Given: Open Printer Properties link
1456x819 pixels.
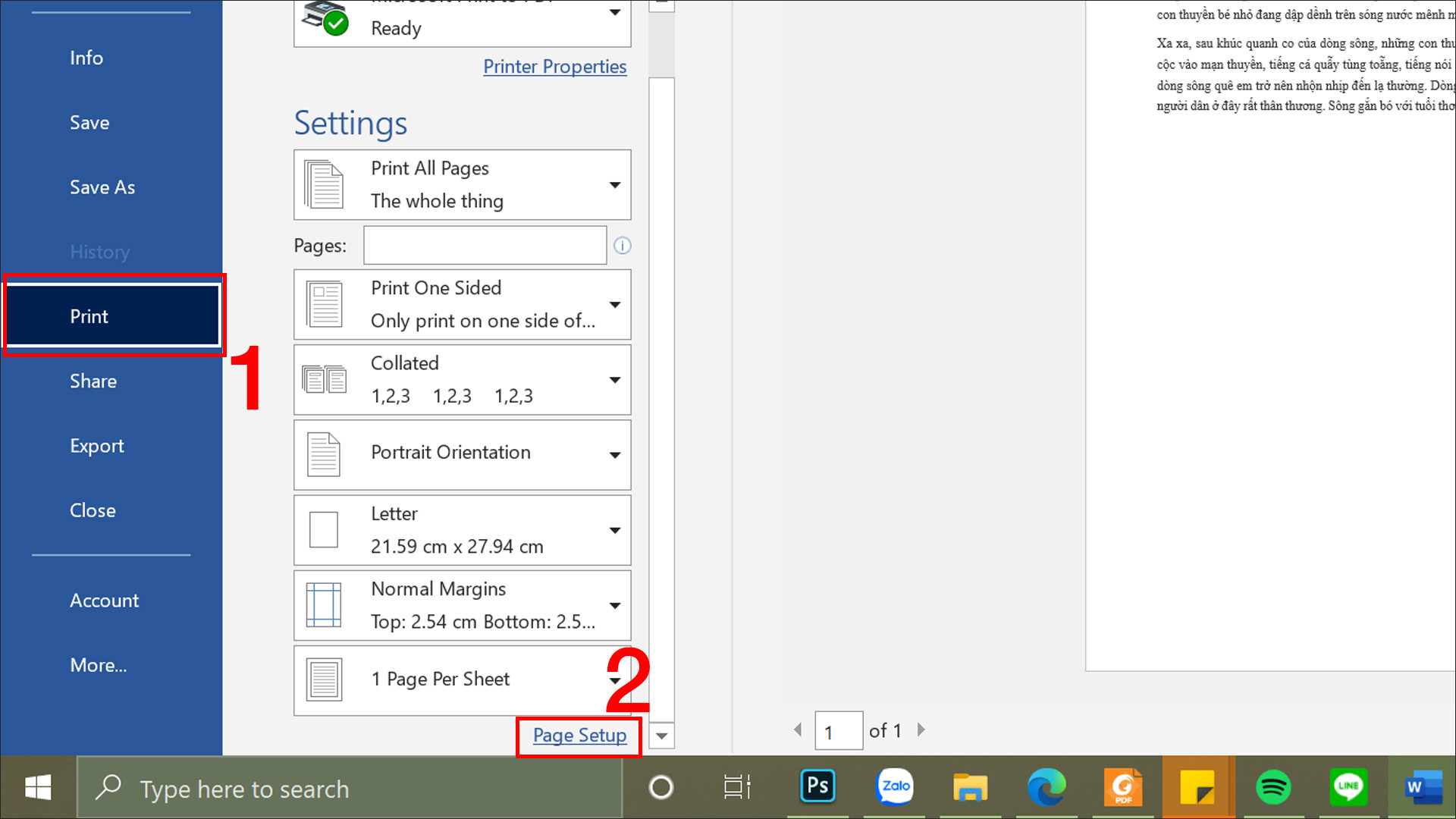Looking at the screenshot, I should [x=554, y=67].
